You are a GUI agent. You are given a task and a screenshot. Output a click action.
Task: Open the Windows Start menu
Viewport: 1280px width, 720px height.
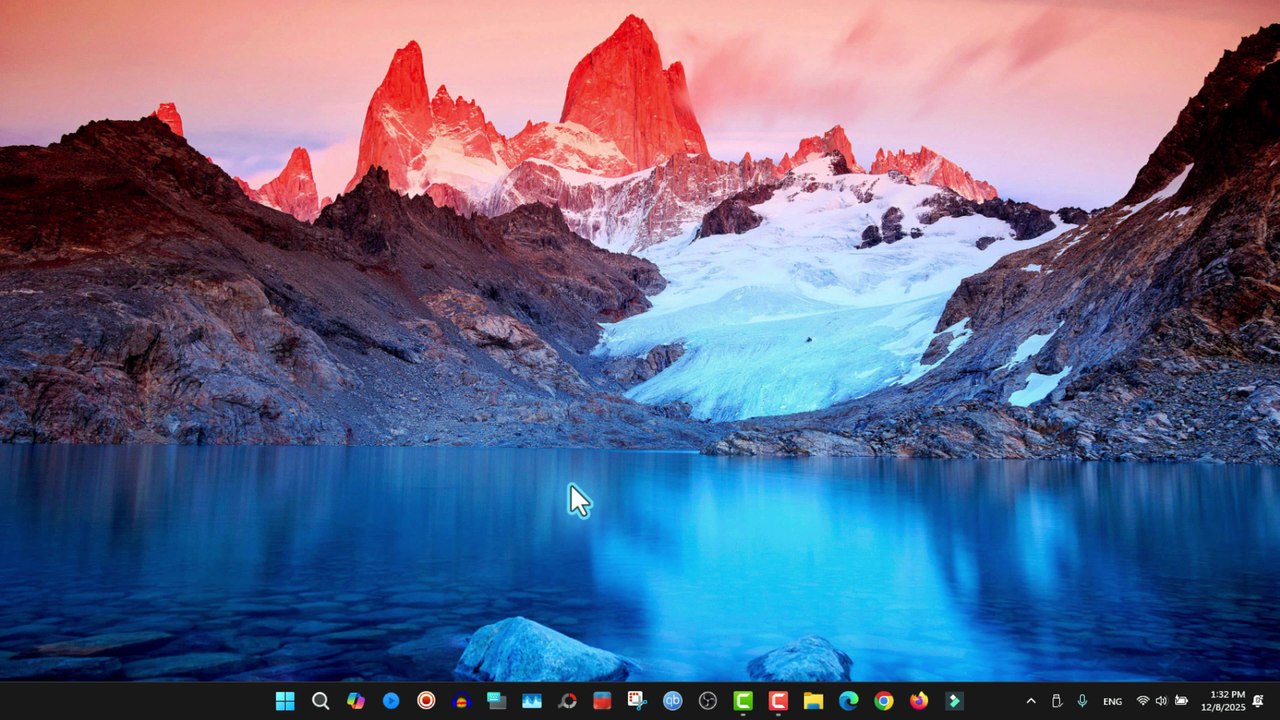[x=285, y=701]
